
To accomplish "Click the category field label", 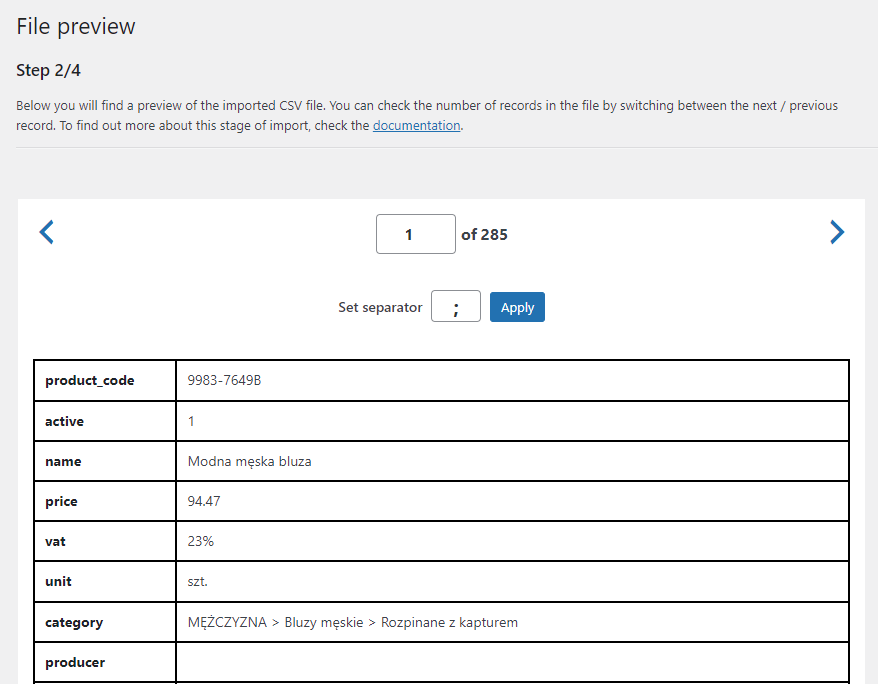I will click(x=74, y=622).
